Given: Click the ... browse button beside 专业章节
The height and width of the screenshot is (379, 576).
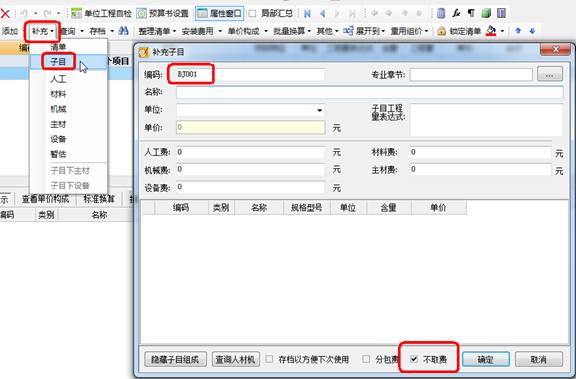Looking at the screenshot, I should pyautogui.click(x=550, y=75).
